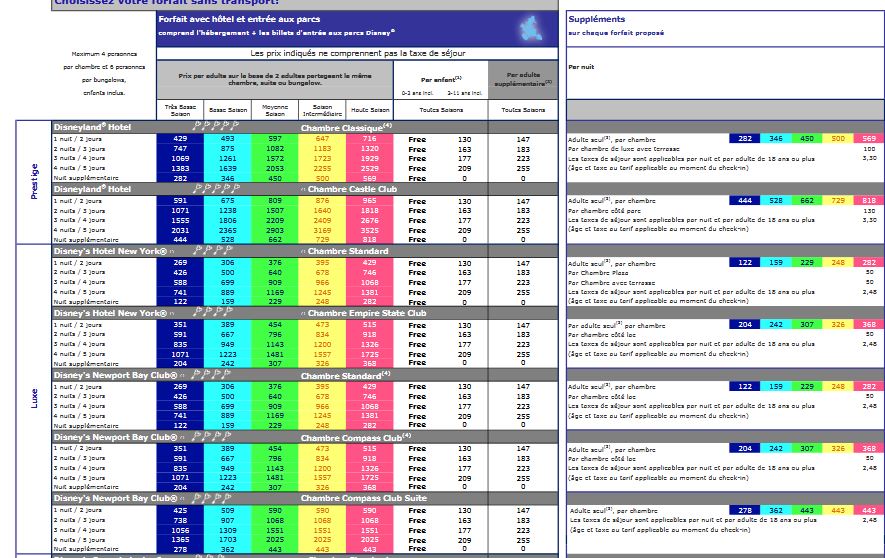Select the 2031 price cell
The image size is (885, 558).
(x=180, y=230)
